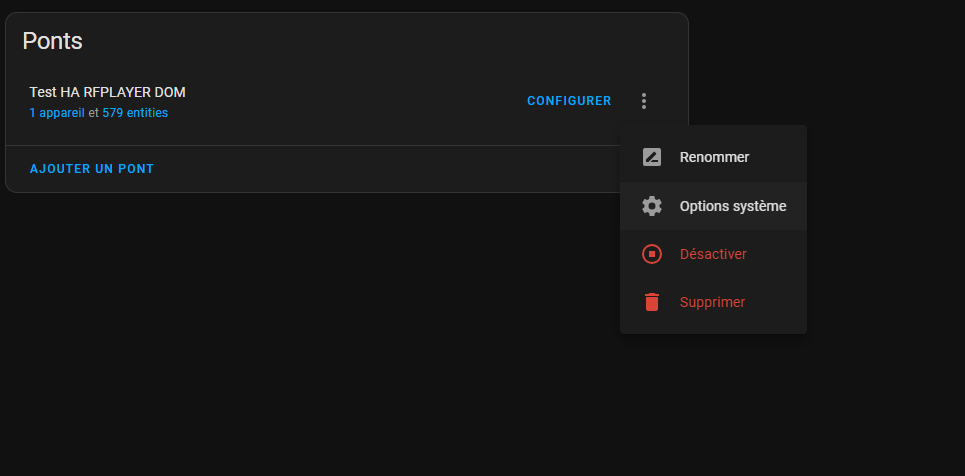This screenshot has height=476, width=965.
Task: Choose Supprimer to delete the bridge
Action: [713, 302]
